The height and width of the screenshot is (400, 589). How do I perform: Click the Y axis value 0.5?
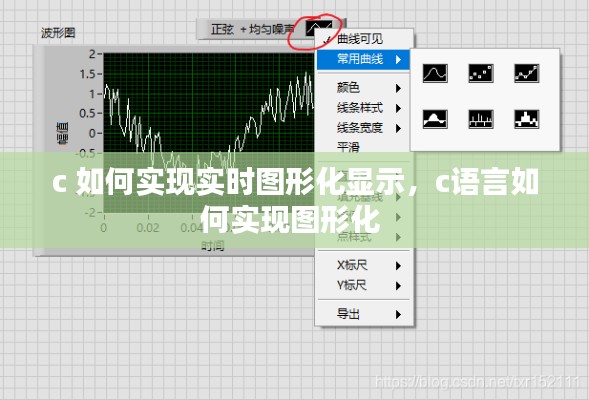88,113
